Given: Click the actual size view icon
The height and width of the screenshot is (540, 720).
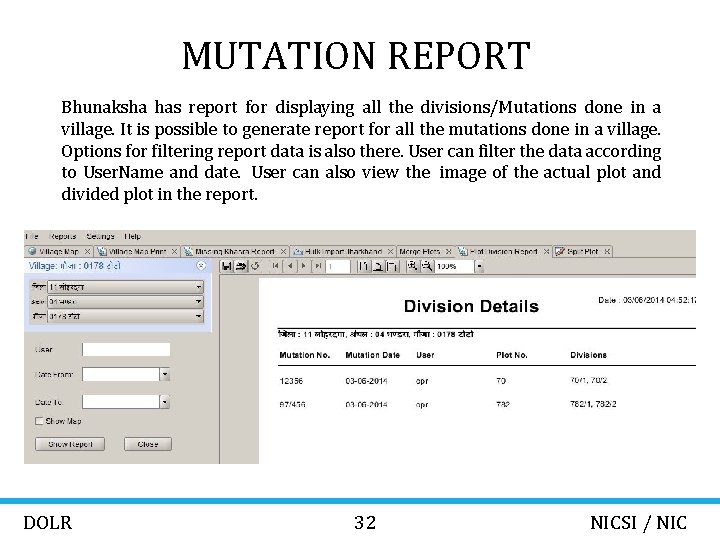Looking at the screenshot, I should 363,266.
